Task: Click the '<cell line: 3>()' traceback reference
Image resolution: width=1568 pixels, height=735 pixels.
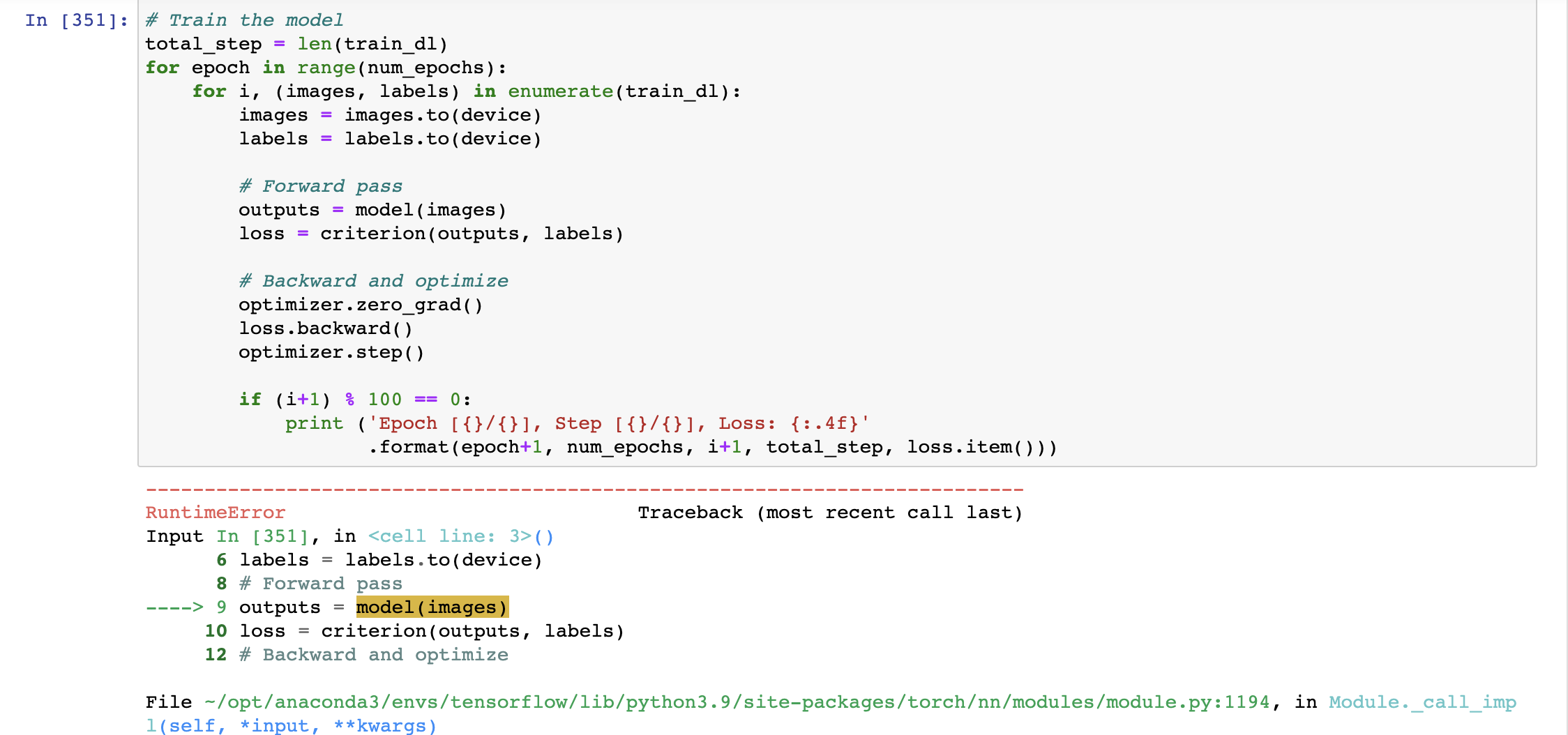Action: point(460,536)
